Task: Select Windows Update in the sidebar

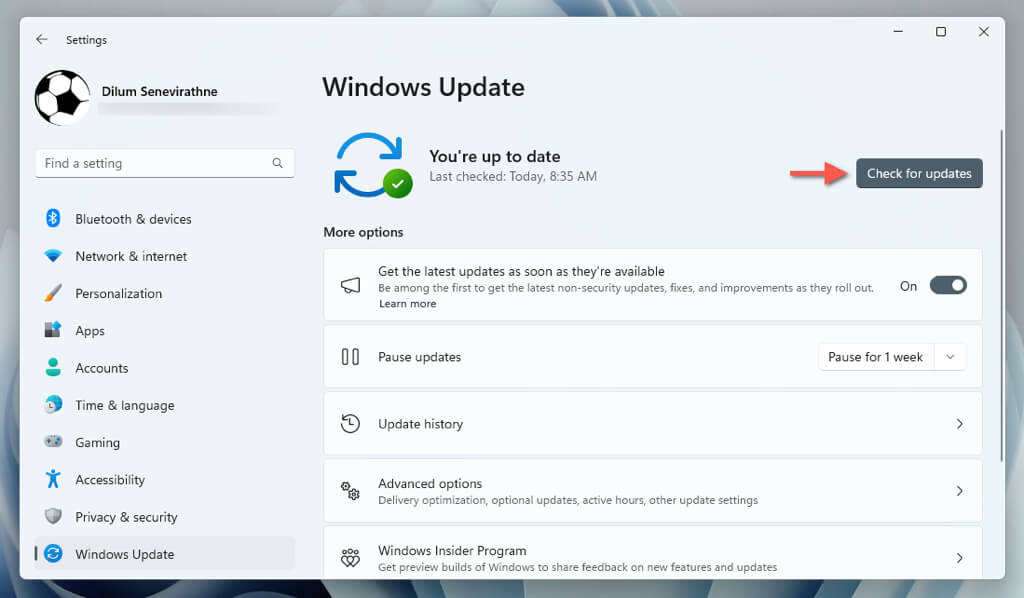Action: 165,554
